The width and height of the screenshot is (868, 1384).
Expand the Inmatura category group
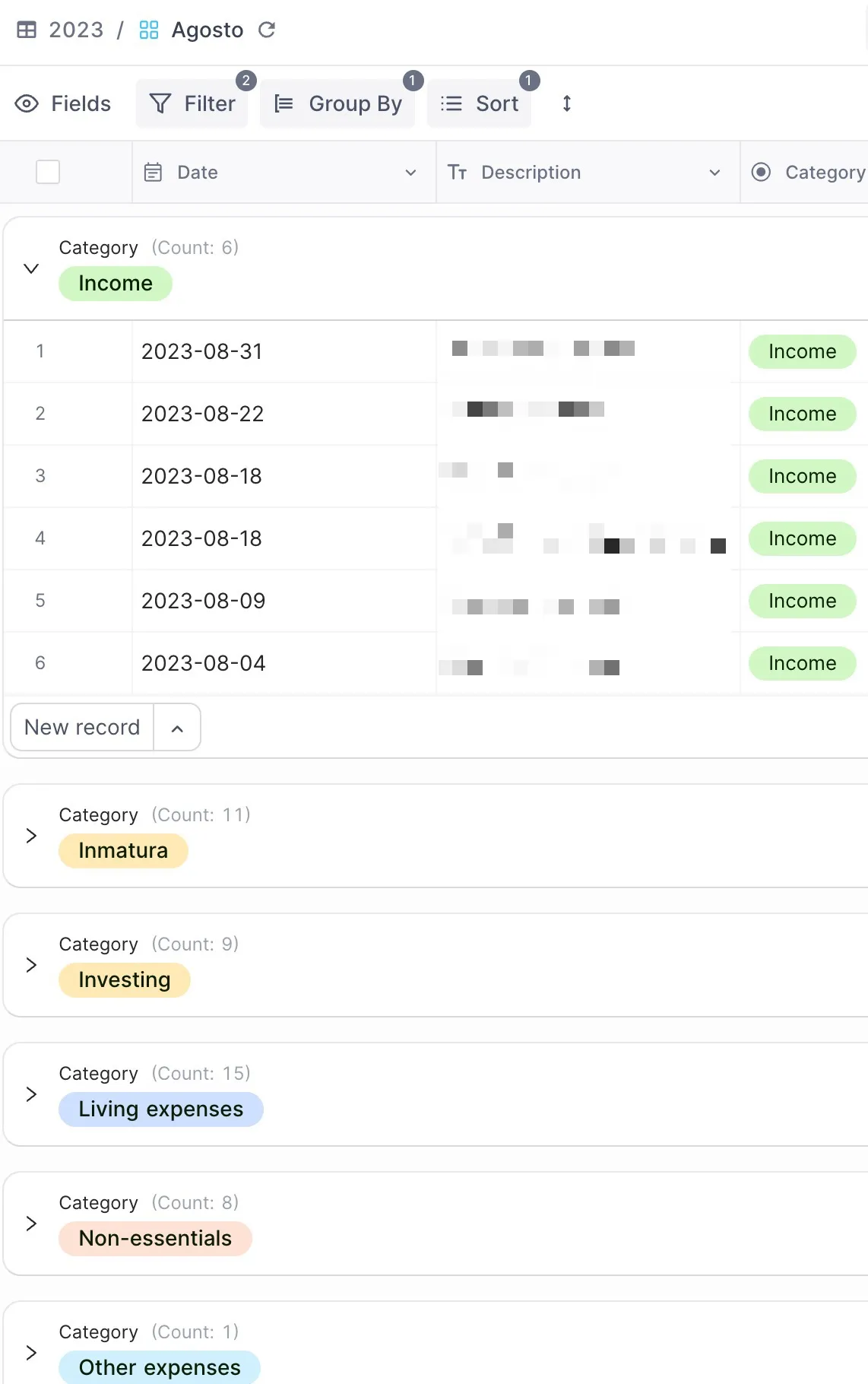pos(31,836)
